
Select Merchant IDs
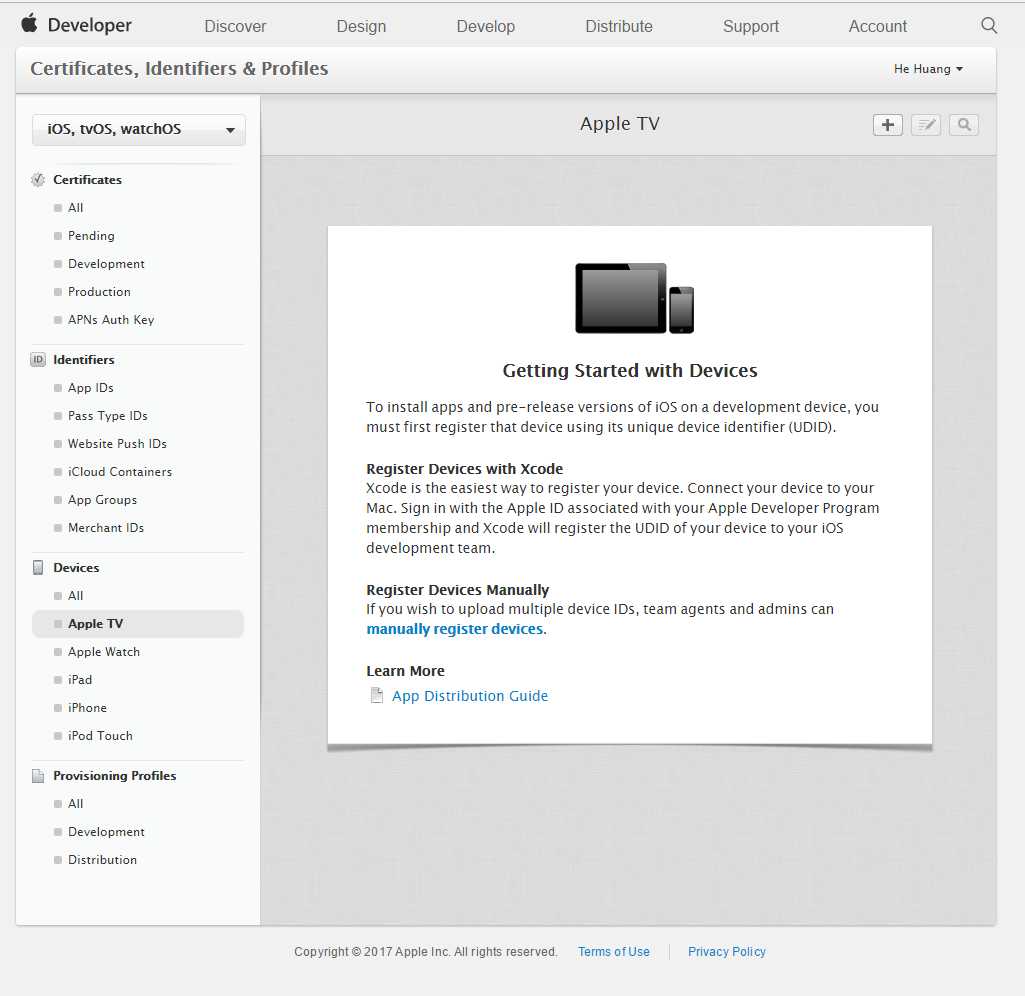coord(106,528)
